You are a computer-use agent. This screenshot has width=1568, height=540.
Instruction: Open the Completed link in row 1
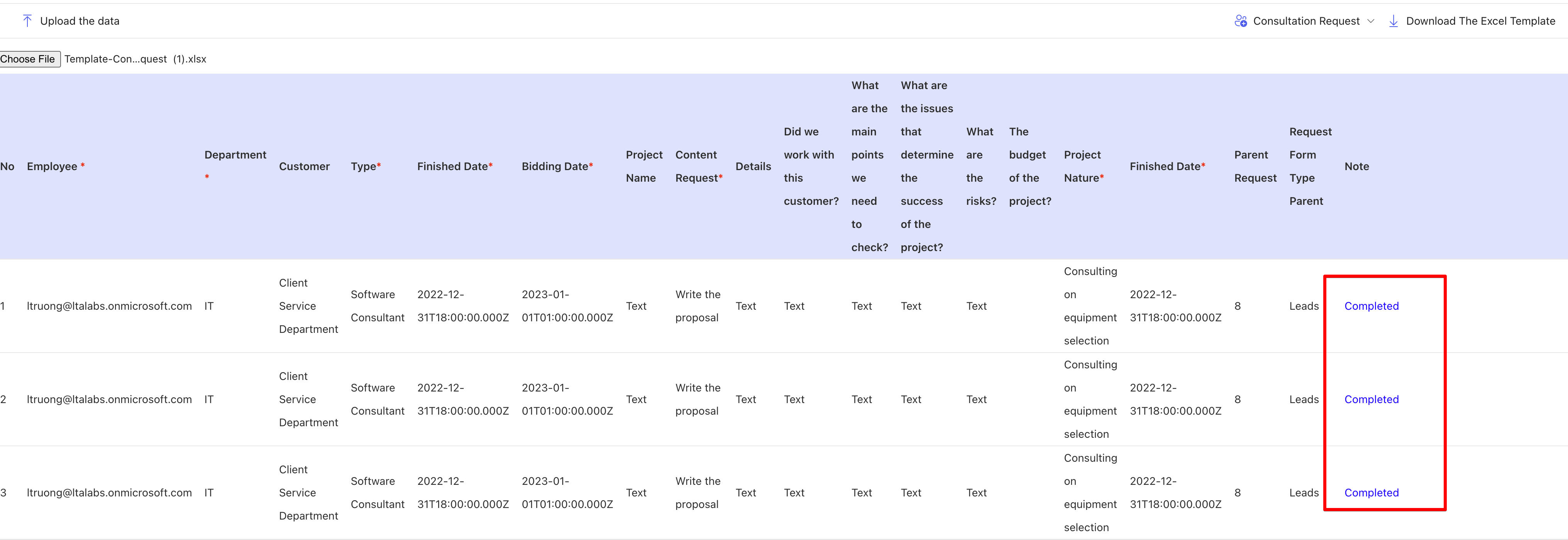1371,306
